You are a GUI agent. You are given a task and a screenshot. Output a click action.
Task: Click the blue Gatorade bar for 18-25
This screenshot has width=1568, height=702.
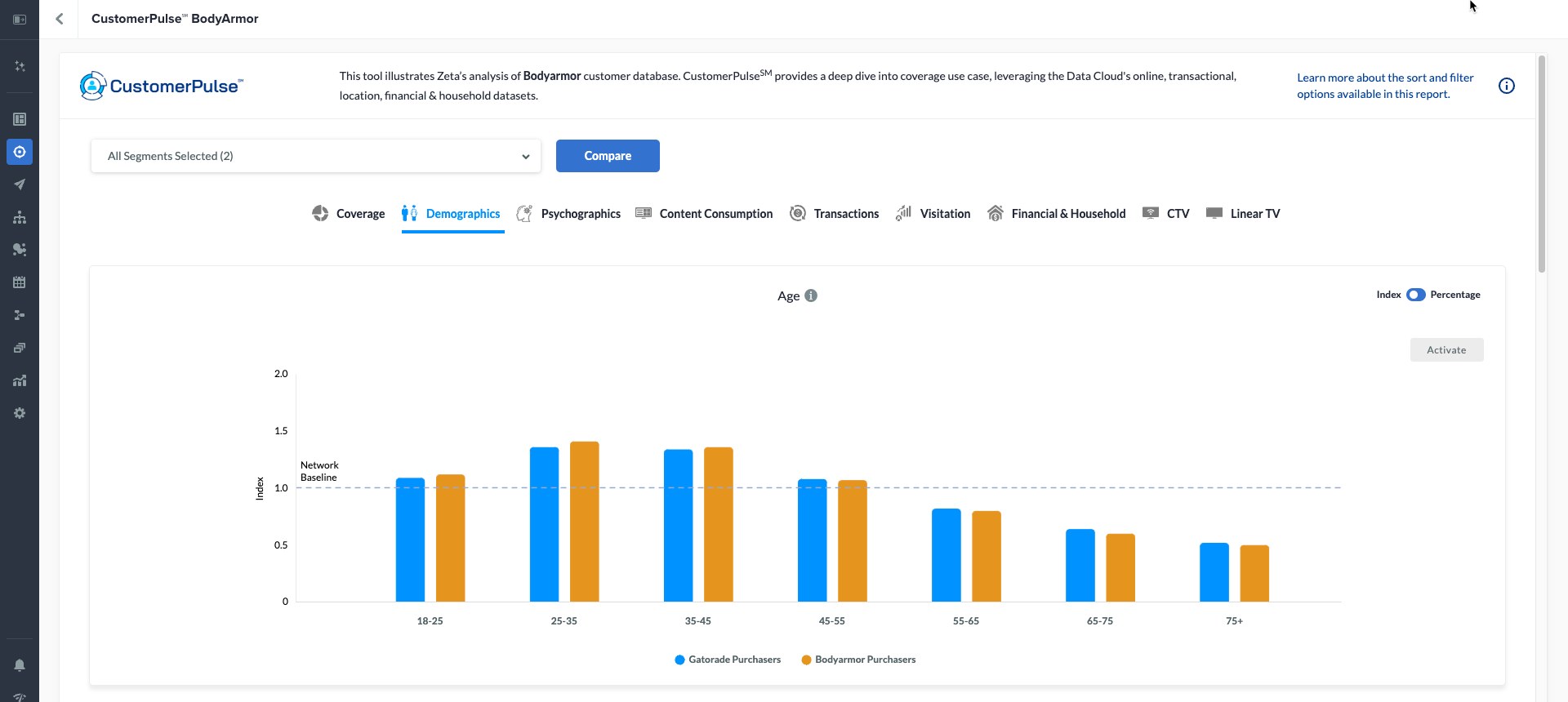click(x=410, y=540)
